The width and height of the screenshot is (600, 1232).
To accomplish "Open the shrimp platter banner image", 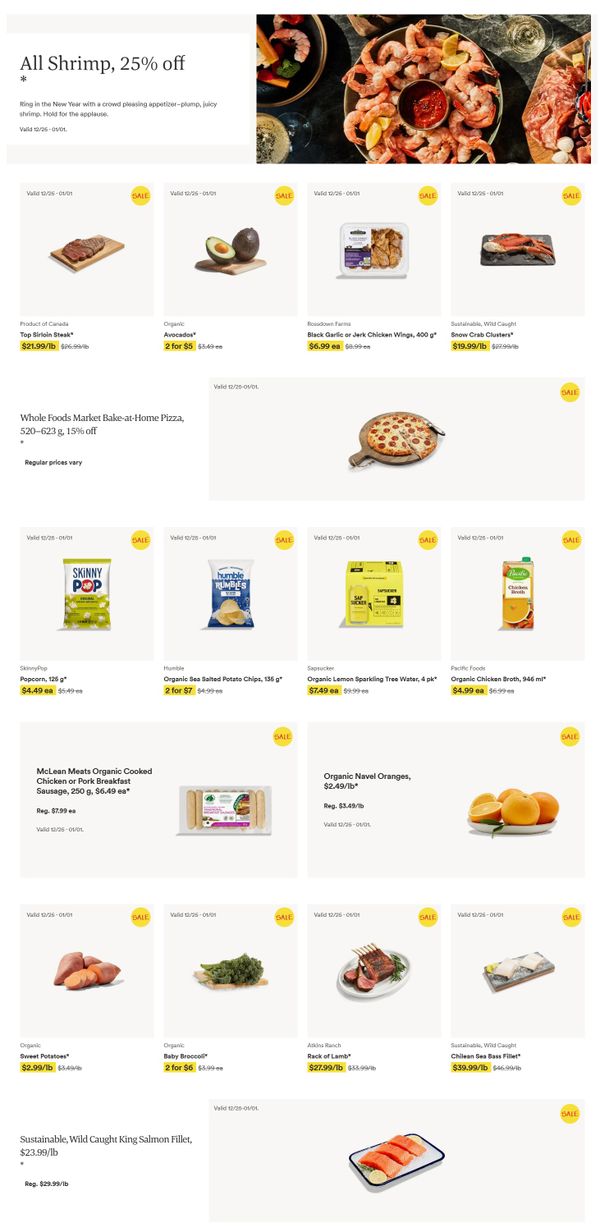I will point(423,89).
